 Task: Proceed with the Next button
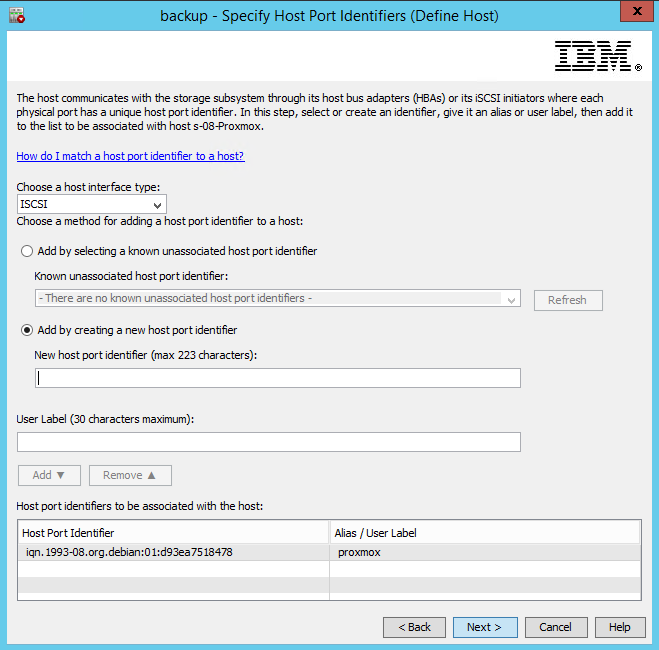coord(485,627)
